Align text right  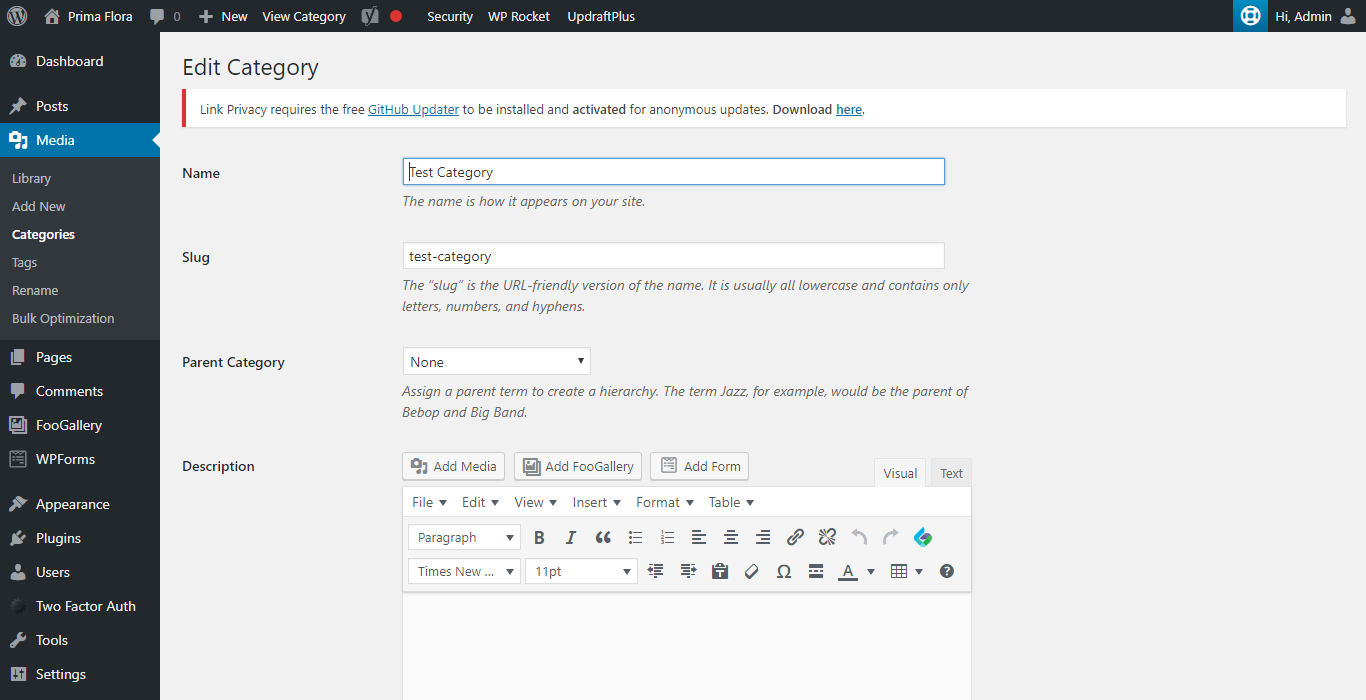point(763,538)
